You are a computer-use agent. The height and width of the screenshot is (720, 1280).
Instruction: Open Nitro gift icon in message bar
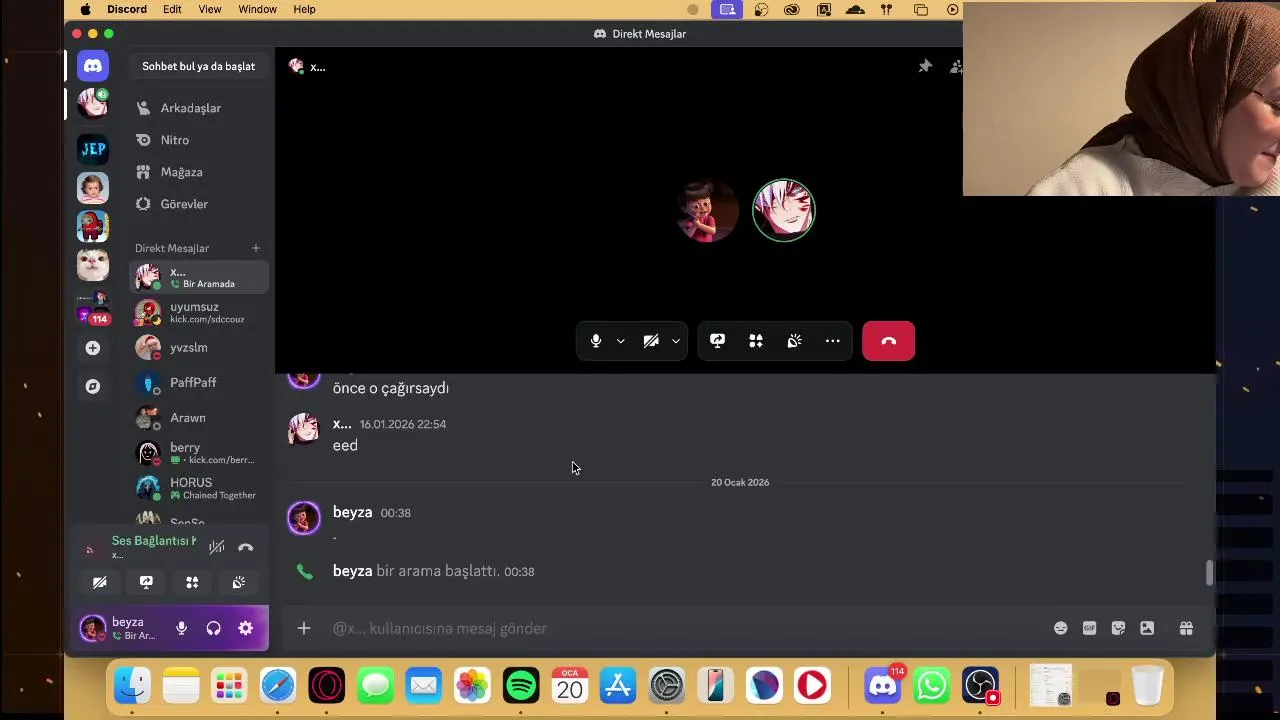coord(1186,628)
